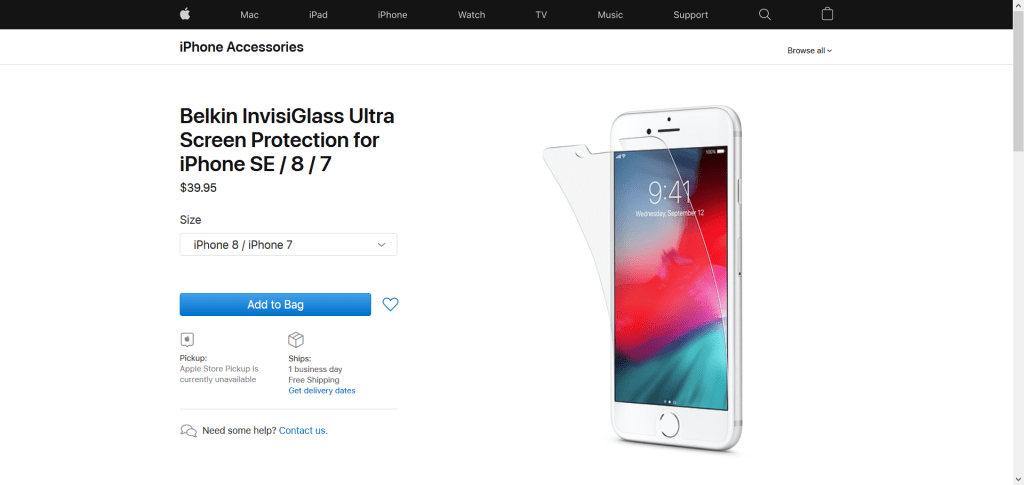Open the search magnifier icon
The image size is (1024, 485).
765,14
